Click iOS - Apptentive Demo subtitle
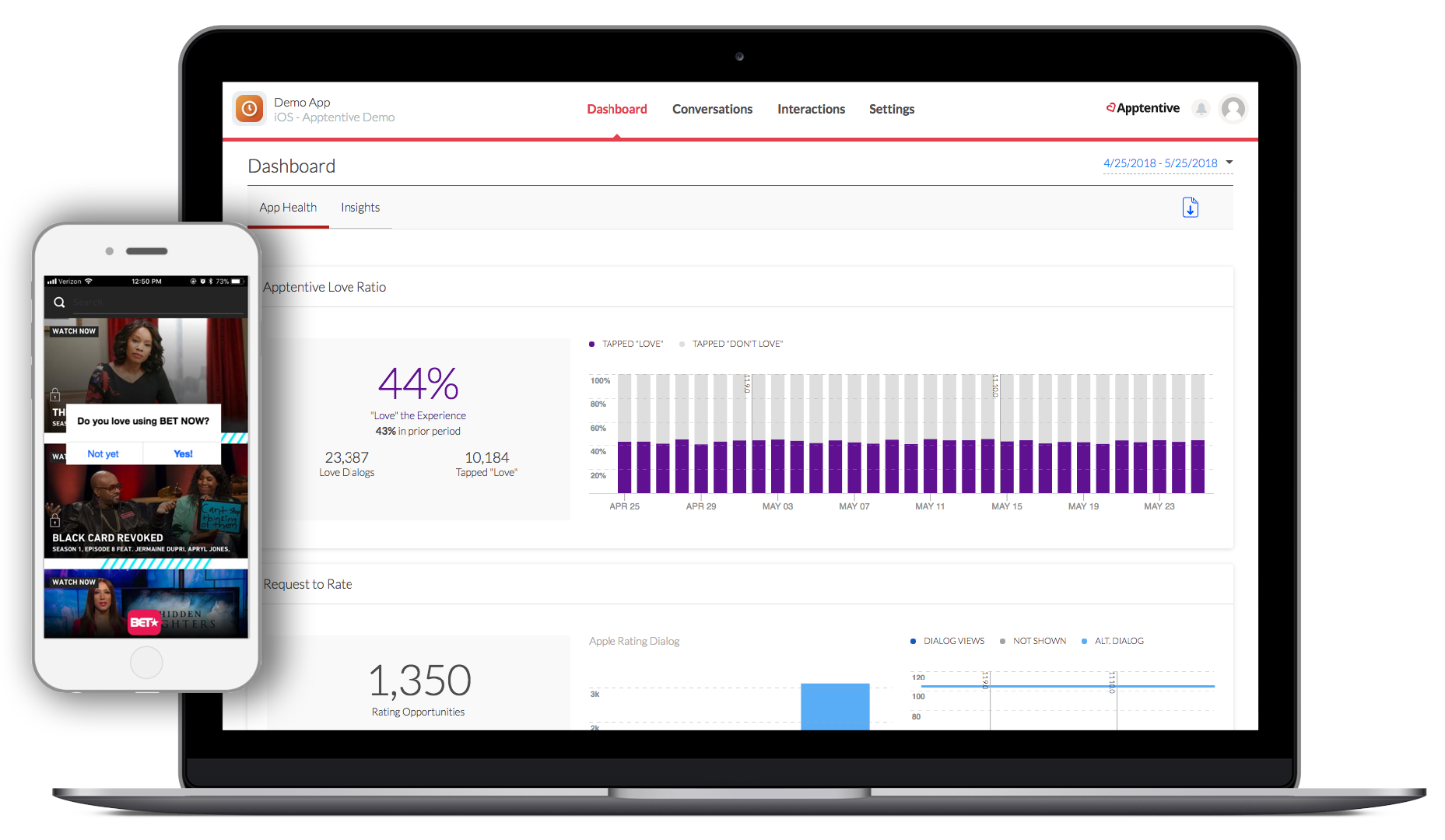Image resolution: width=1445 pixels, height=840 pixels. [x=334, y=117]
